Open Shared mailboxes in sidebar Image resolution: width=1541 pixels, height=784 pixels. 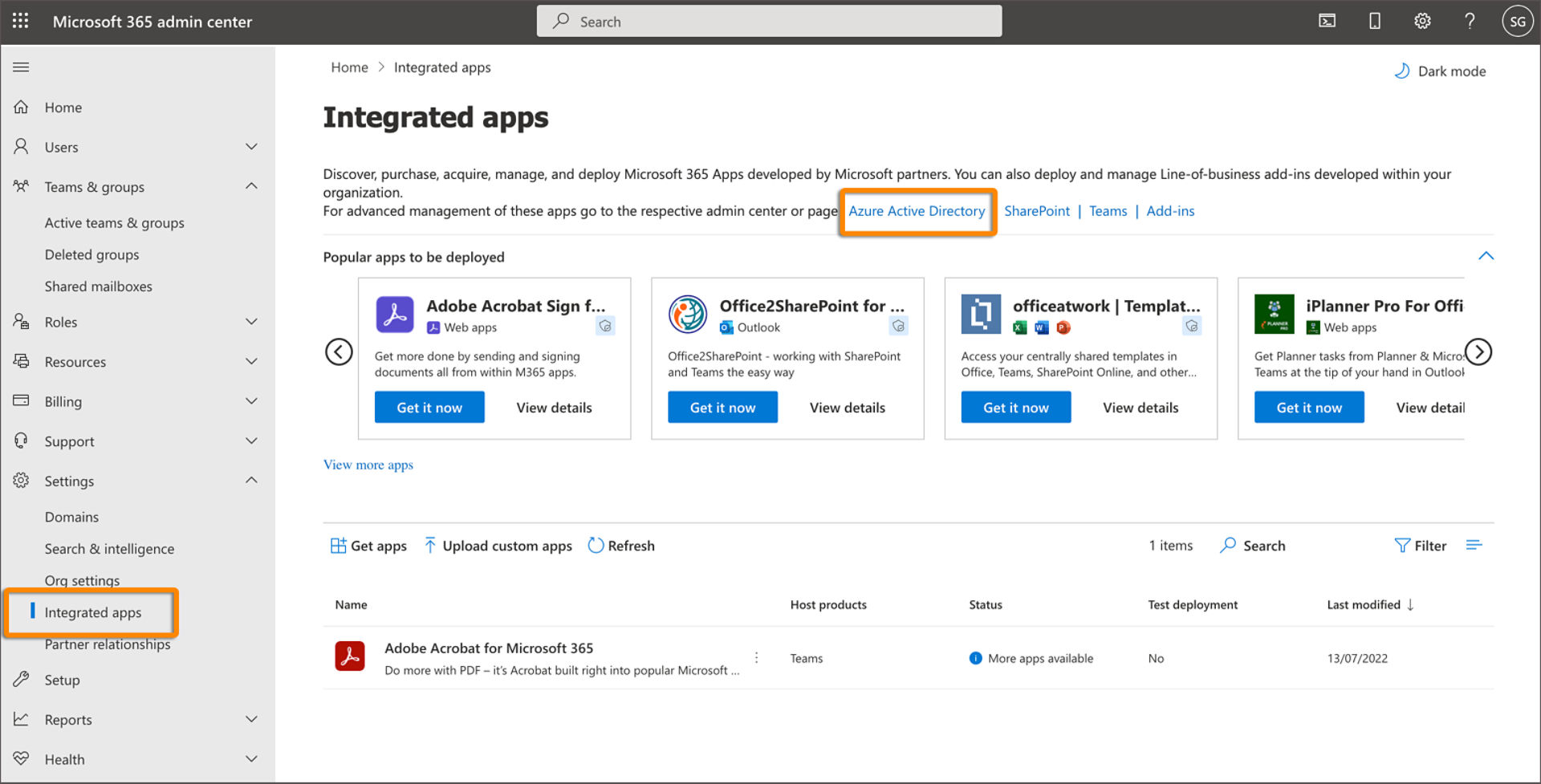point(98,286)
